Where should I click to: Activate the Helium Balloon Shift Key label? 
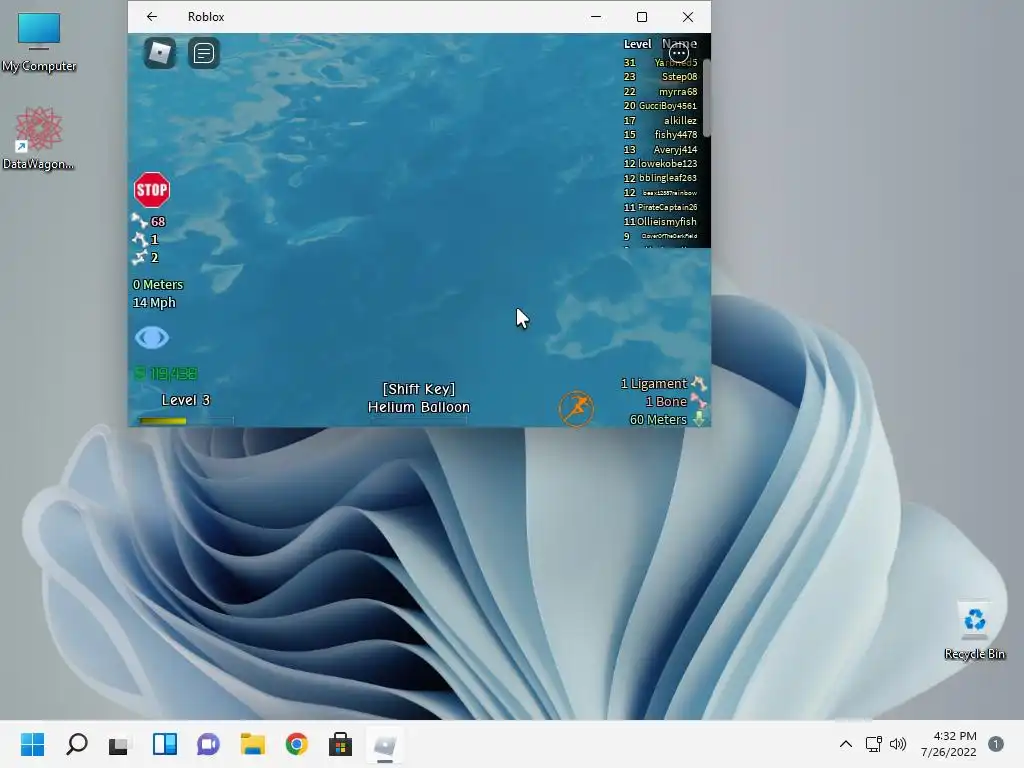click(x=419, y=398)
